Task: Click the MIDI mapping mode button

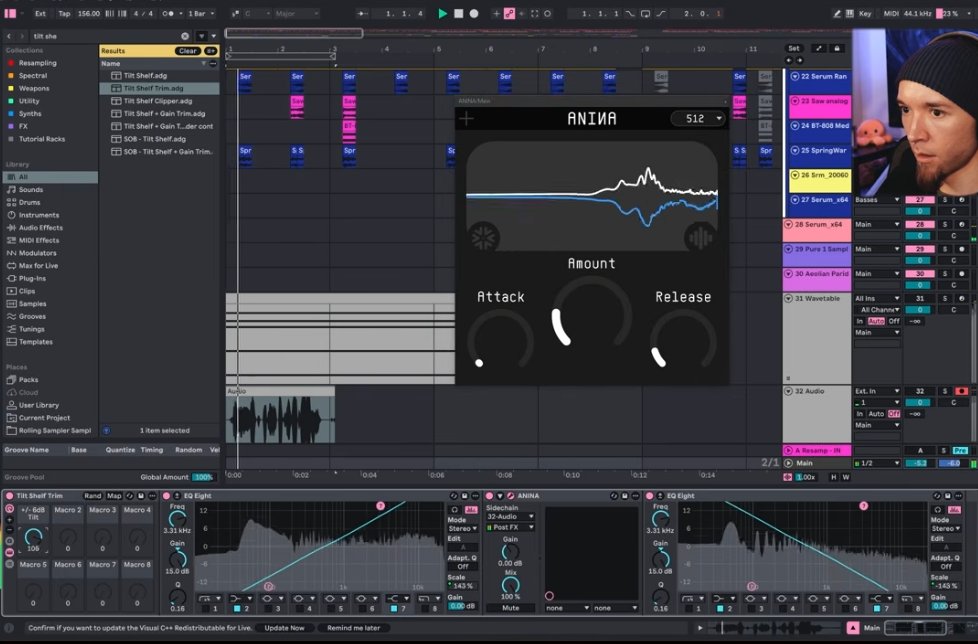Action: (x=891, y=13)
